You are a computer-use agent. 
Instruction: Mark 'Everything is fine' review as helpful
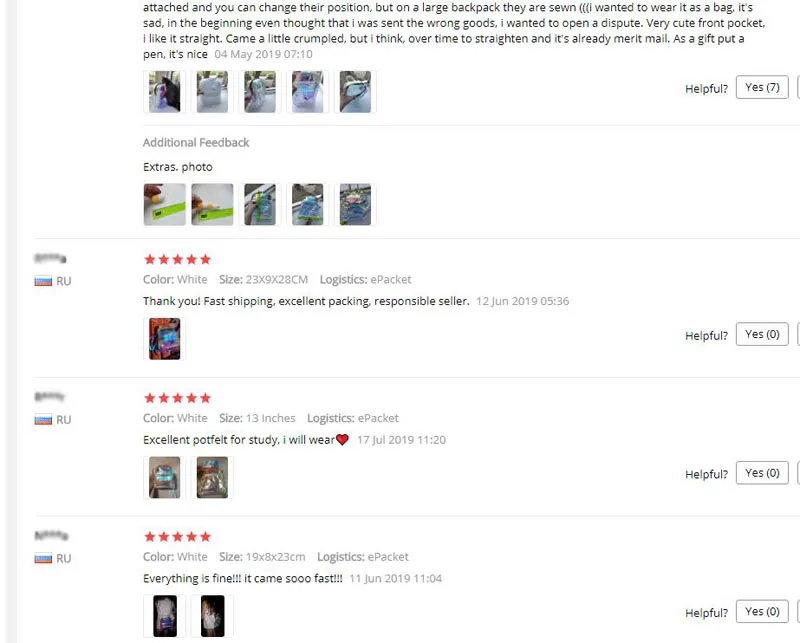coord(762,611)
